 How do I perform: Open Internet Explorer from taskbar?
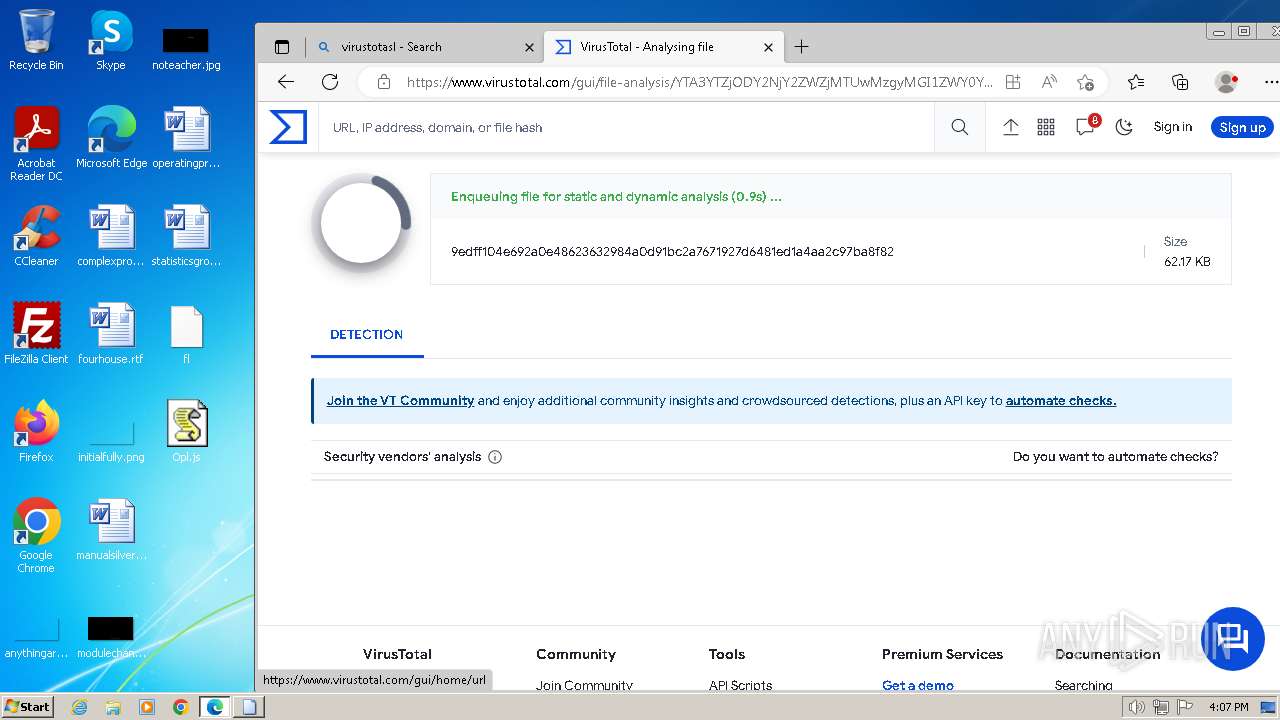pyautogui.click(x=79, y=707)
